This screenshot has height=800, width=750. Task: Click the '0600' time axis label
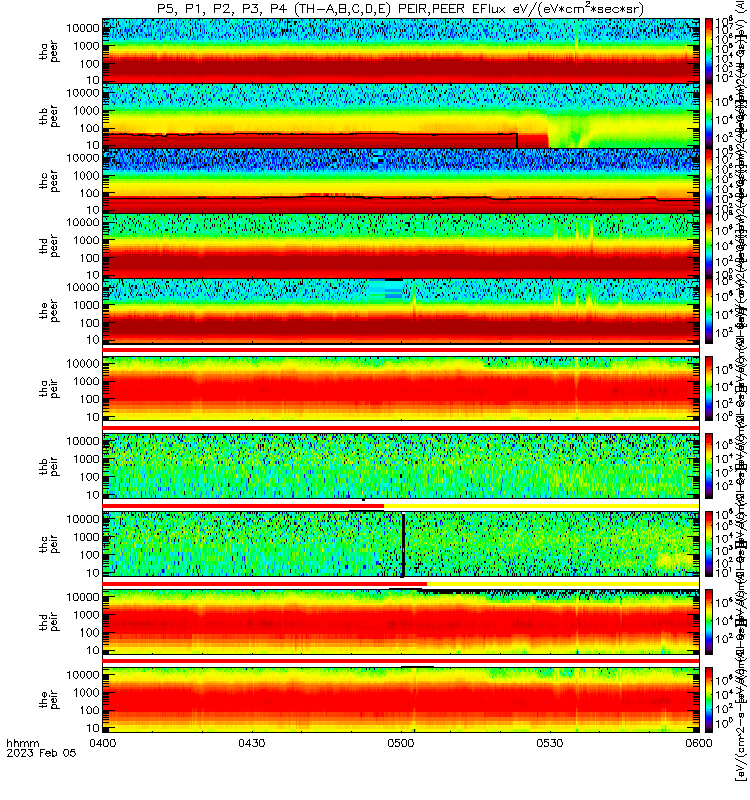699,743
